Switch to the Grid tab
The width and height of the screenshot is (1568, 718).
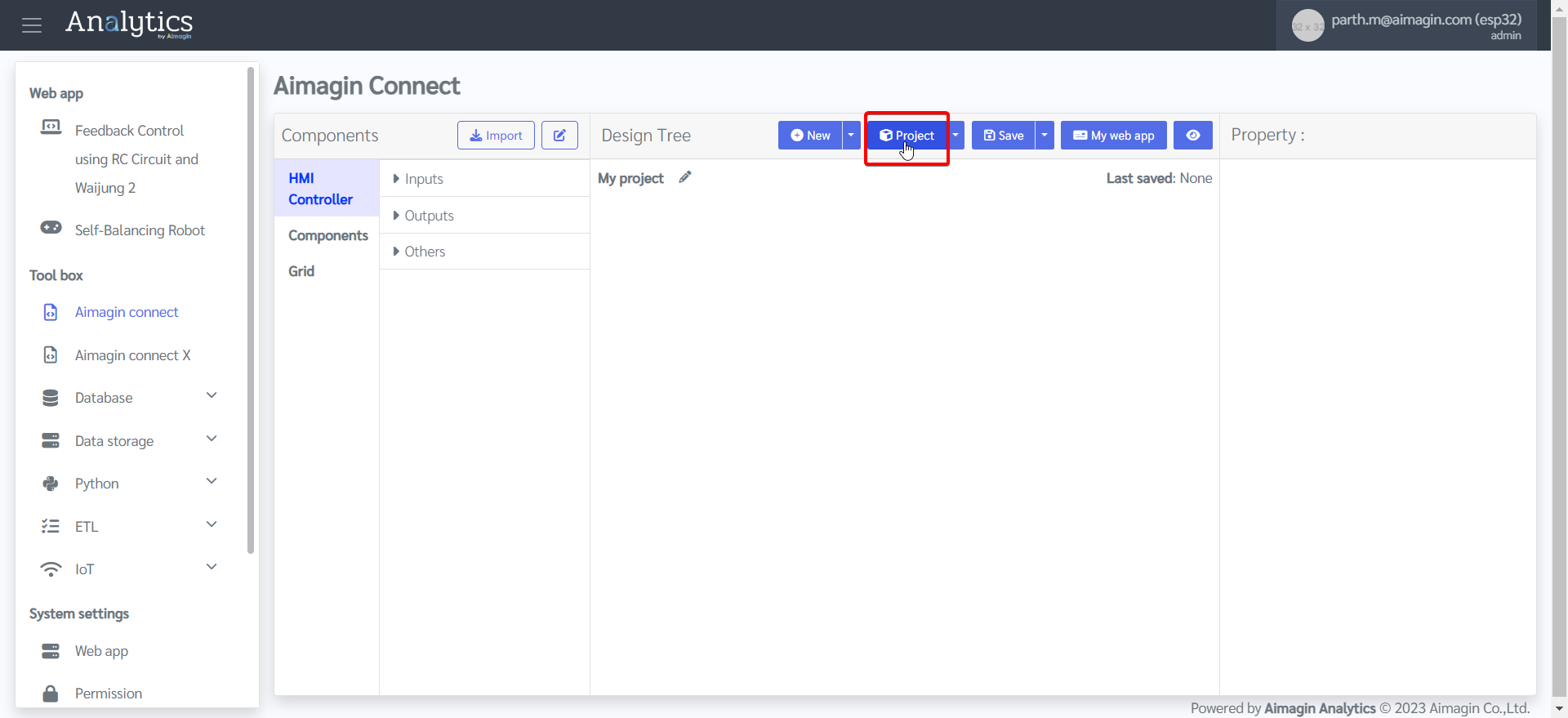(x=301, y=271)
